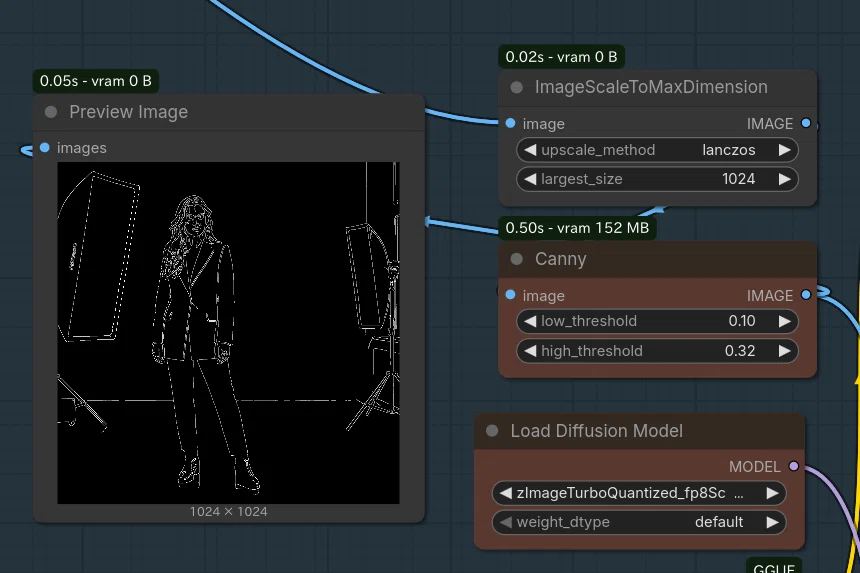Decrease high_threshold with left arrow

[530, 351]
